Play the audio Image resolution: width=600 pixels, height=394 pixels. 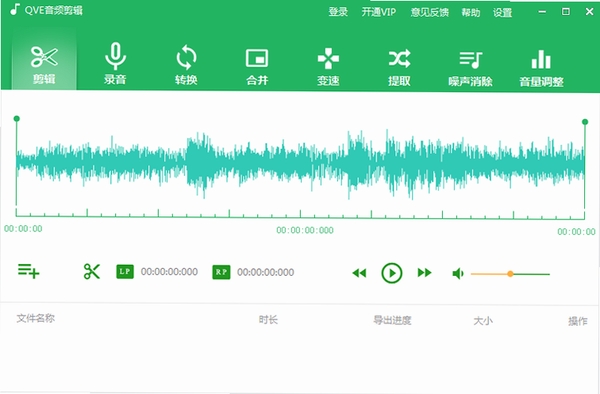point(391,273)
